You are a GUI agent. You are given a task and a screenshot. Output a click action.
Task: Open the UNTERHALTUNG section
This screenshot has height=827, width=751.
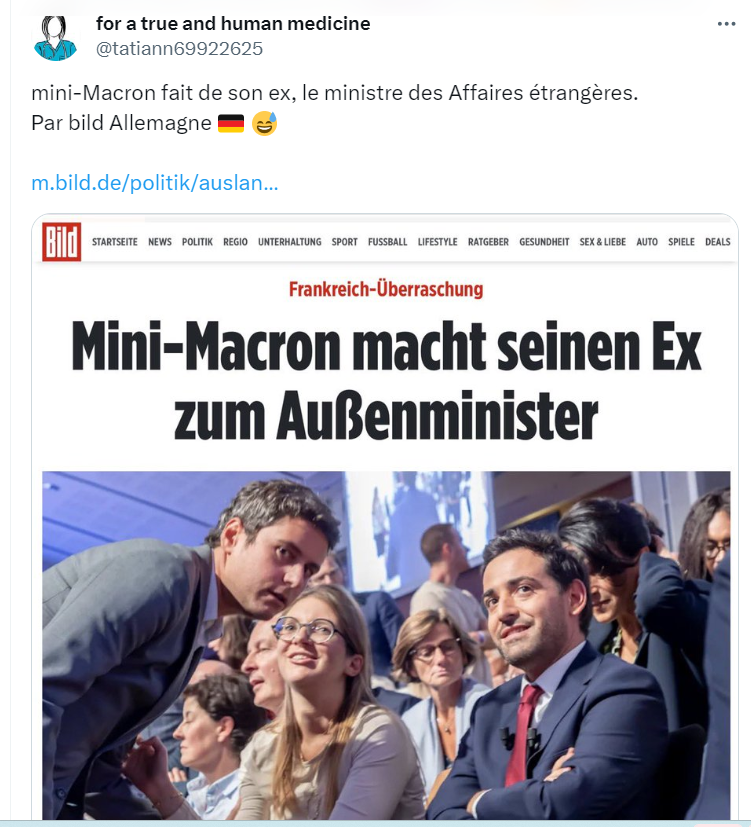pyautogui.click(x=290, y=242)
